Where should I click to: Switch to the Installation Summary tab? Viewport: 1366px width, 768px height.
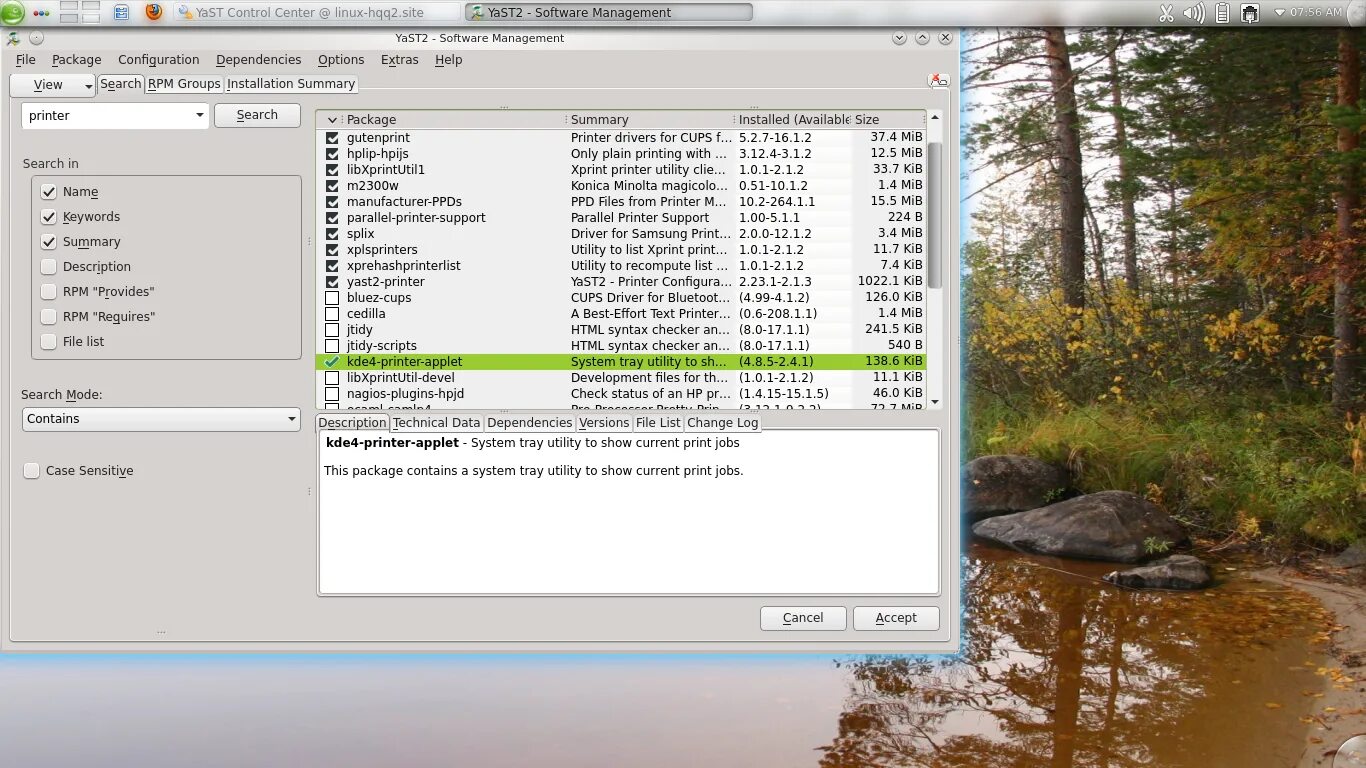point(291,84)
